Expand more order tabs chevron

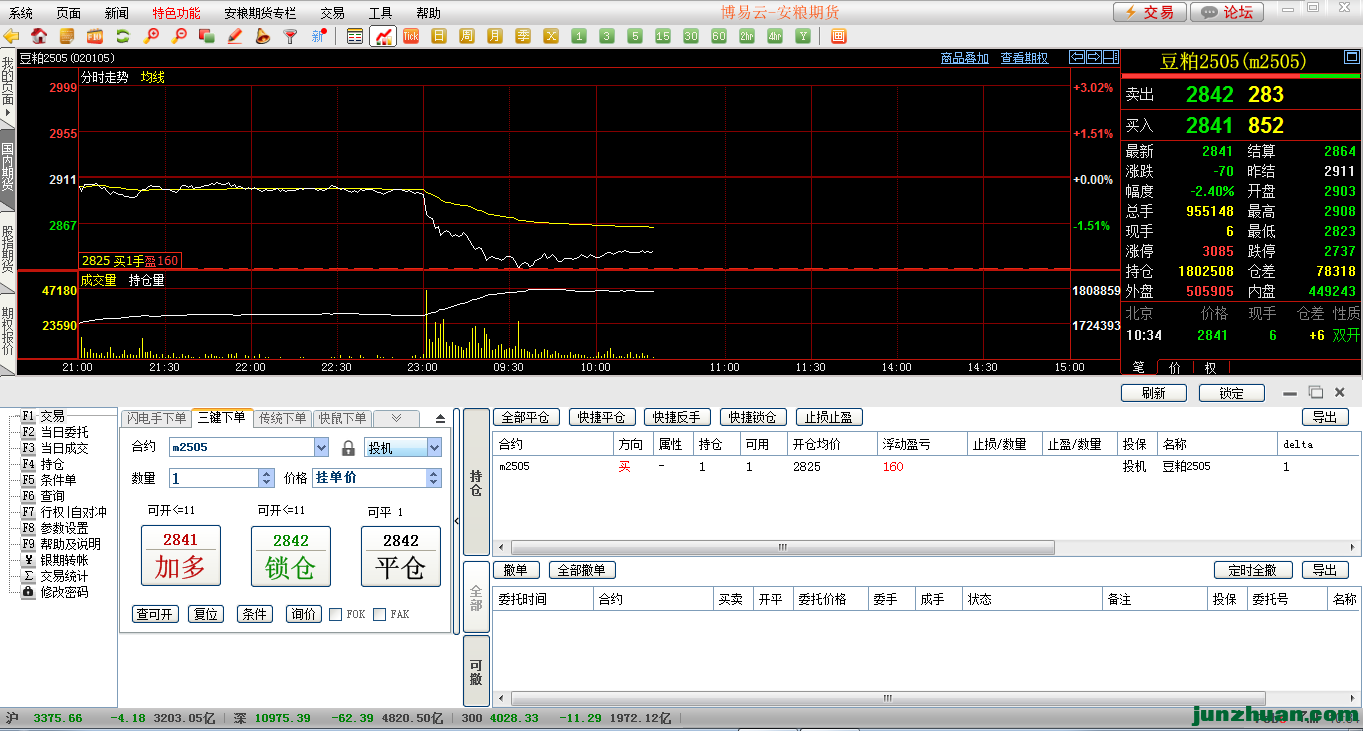pyautogui.click(x=397, y=418)
